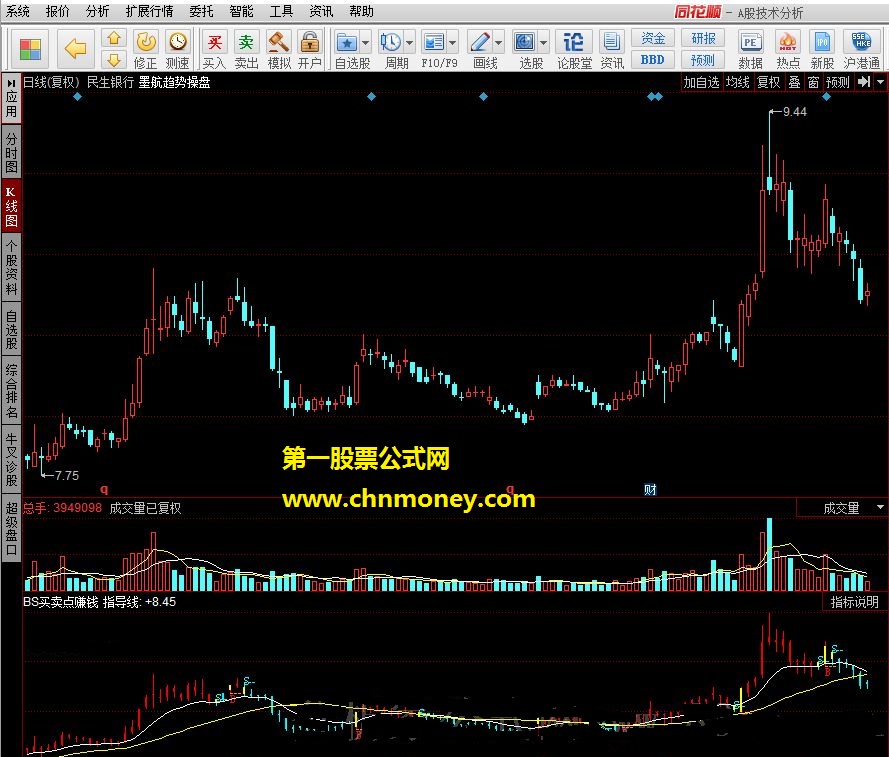Image resolution: width=889 pixels, height=757 pixels.
Task: Toggle the 均线 moving average display
Action: point(738,82)
